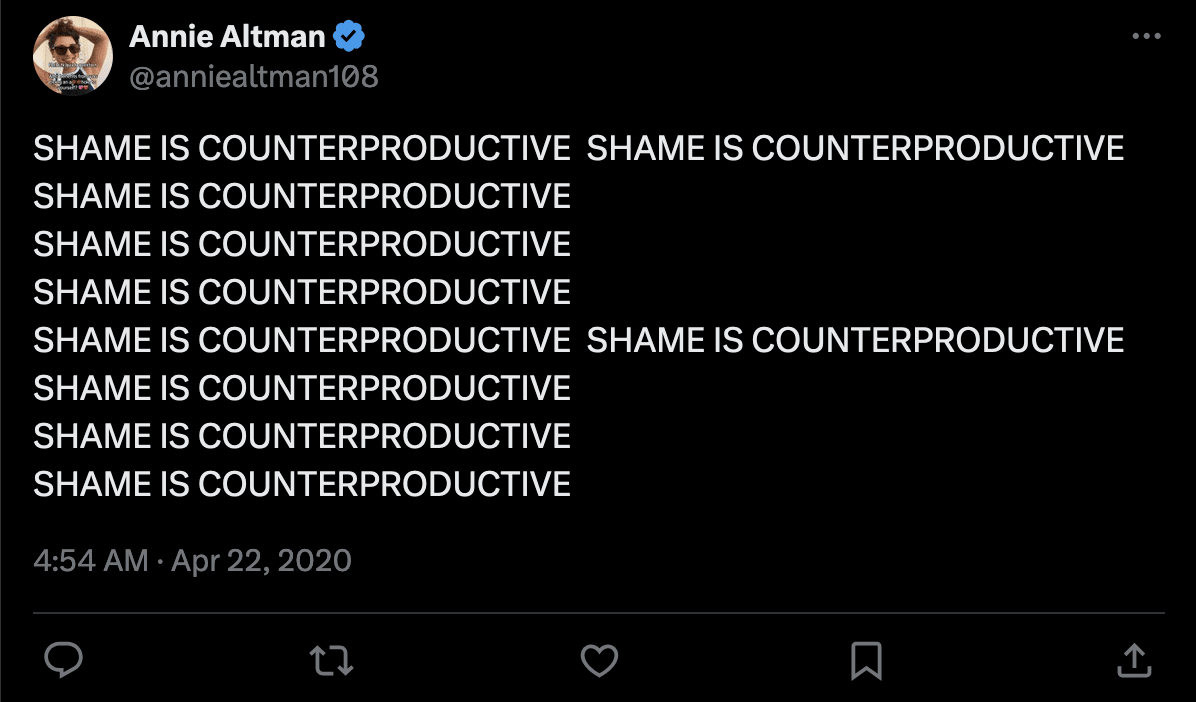
Task: Click the word SHAME on the second line
Action: (92, 196)
